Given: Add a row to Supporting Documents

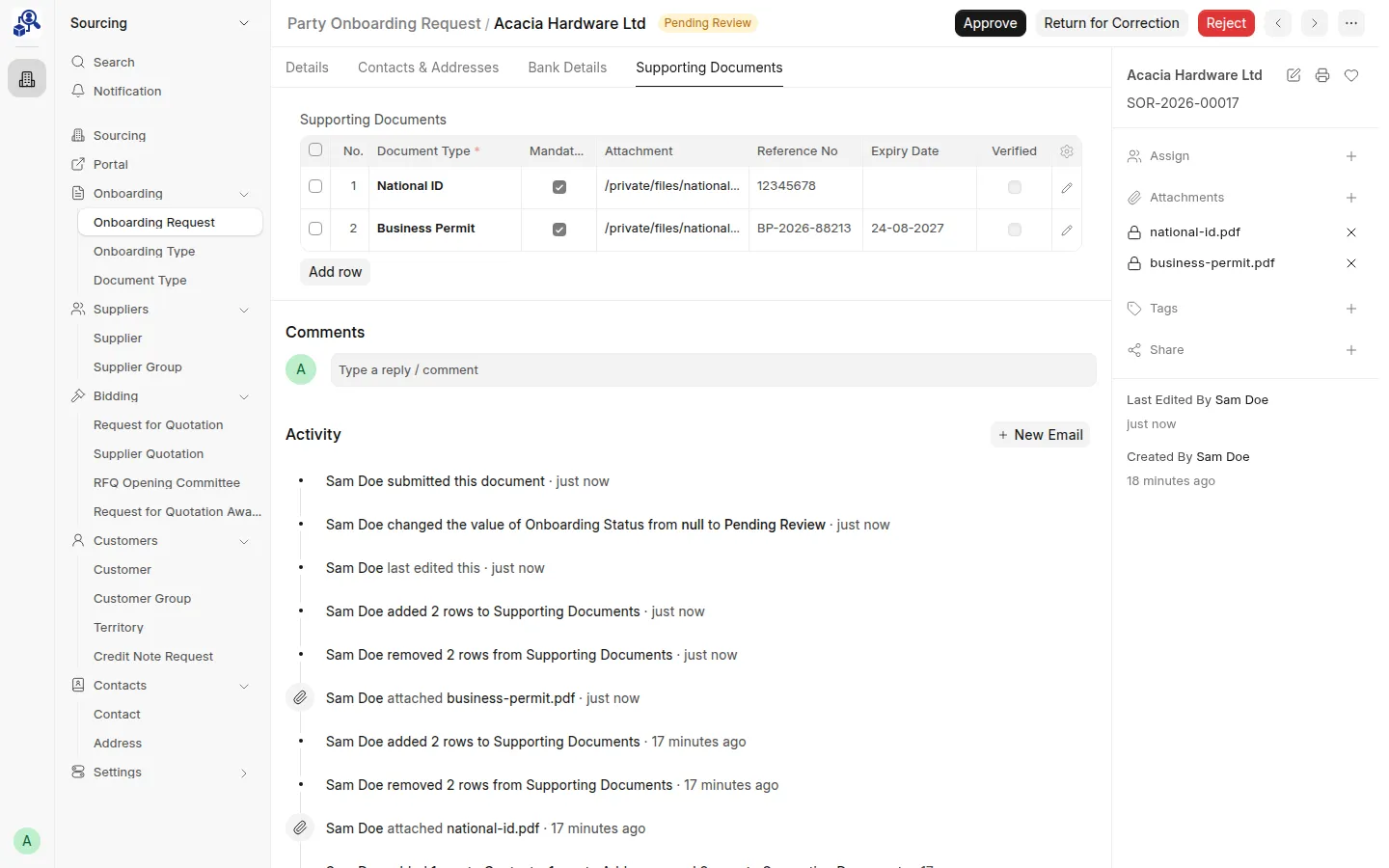Looking at the screenshot, I should tap(336, 272).
